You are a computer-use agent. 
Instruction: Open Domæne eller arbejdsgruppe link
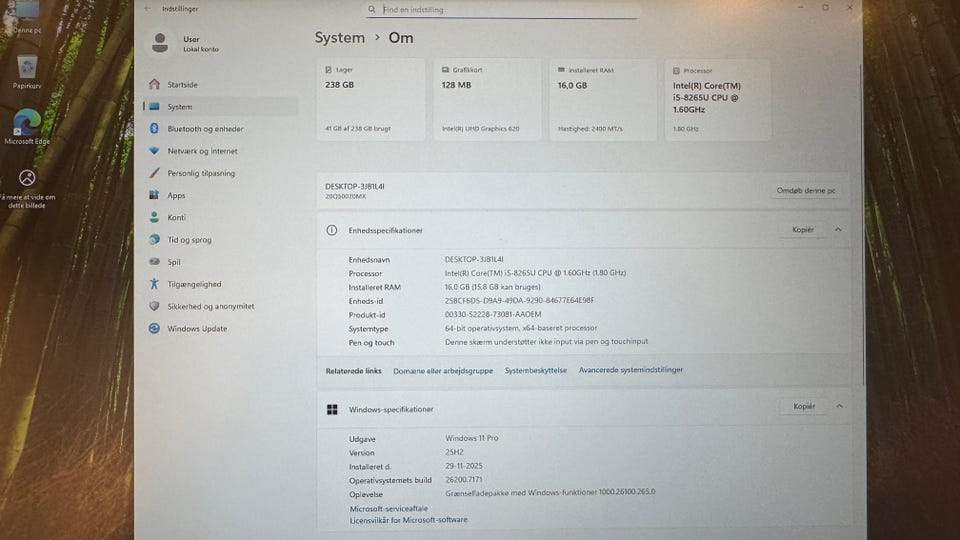443,370
